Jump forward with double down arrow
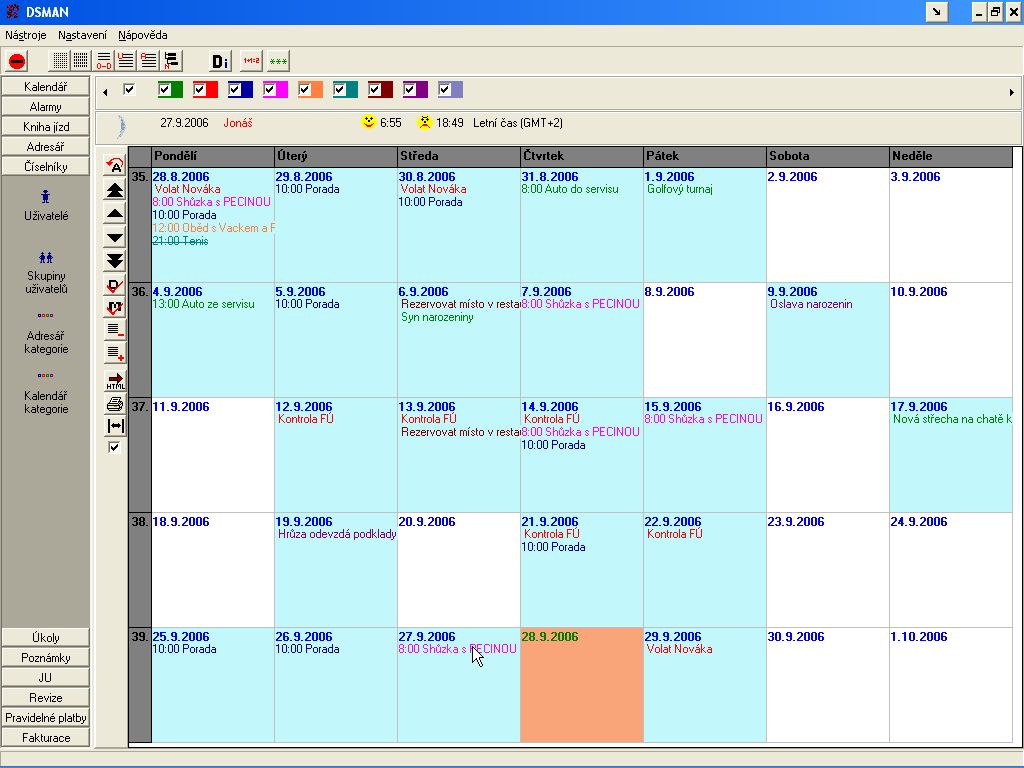The height and width of the screenshot is (768, 1024). 115,261
